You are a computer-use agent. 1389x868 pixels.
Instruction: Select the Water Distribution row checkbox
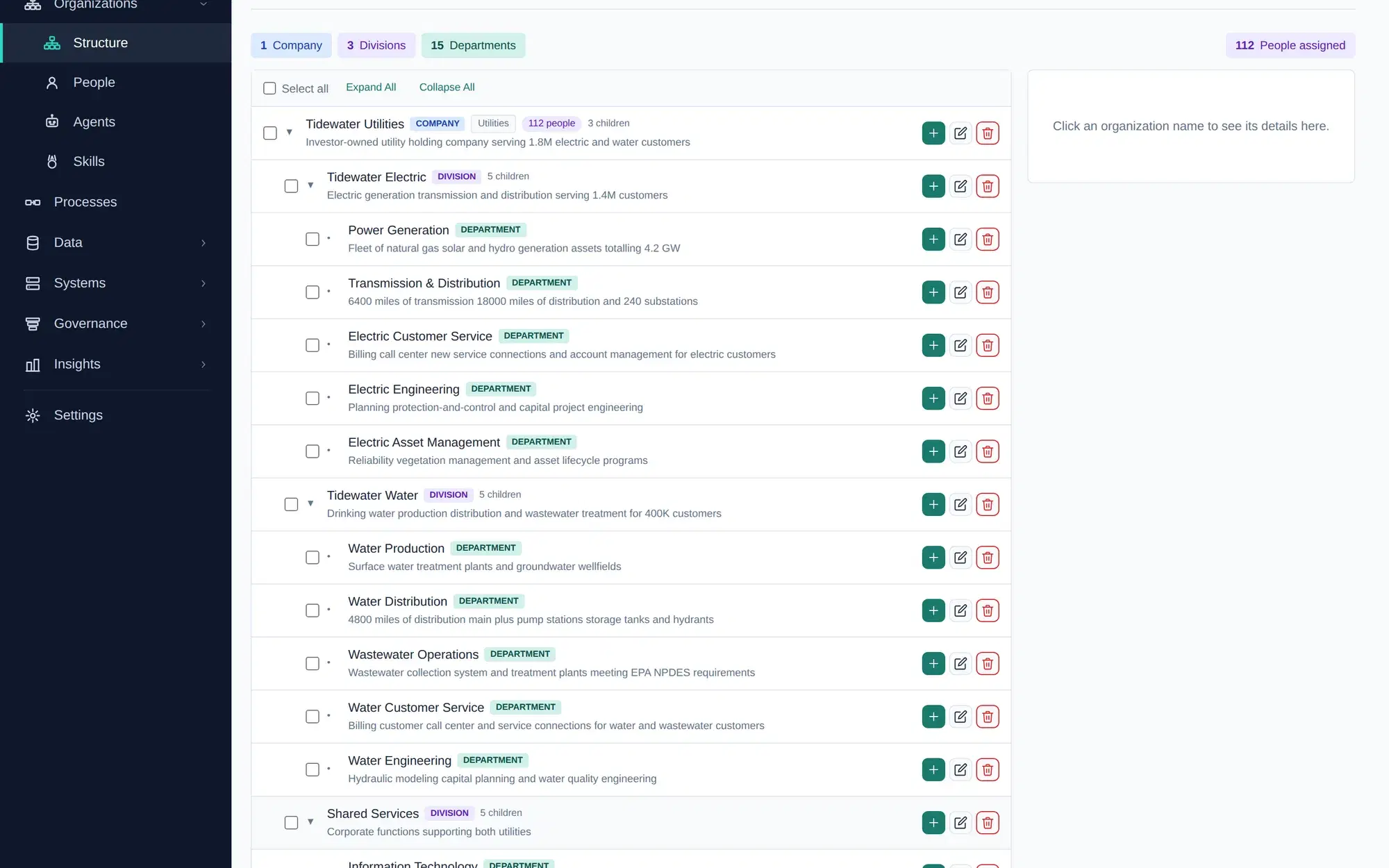(313, 610)
